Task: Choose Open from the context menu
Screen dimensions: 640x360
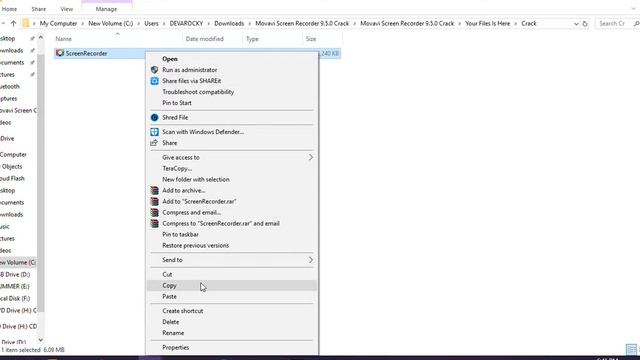Action: 232,59
